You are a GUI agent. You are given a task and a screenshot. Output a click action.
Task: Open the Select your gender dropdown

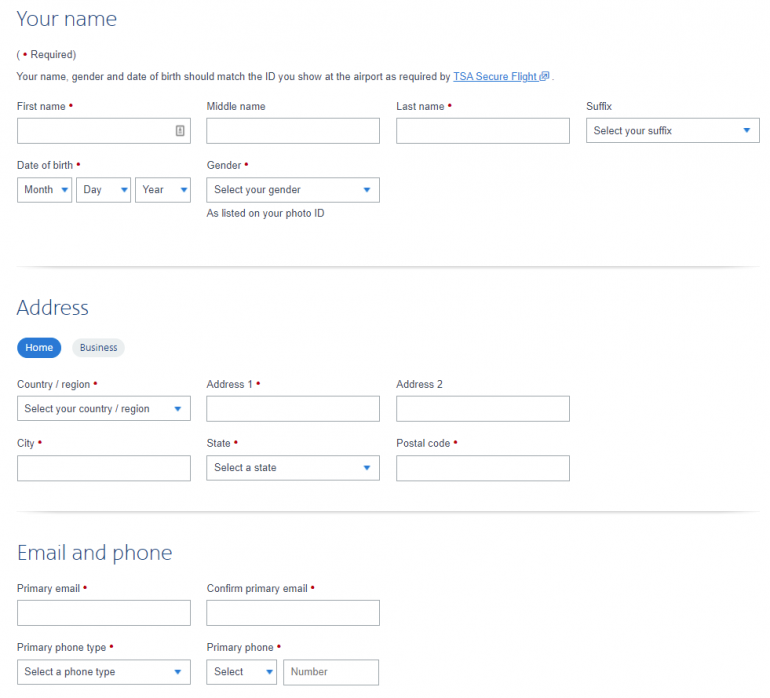[293, 190]
